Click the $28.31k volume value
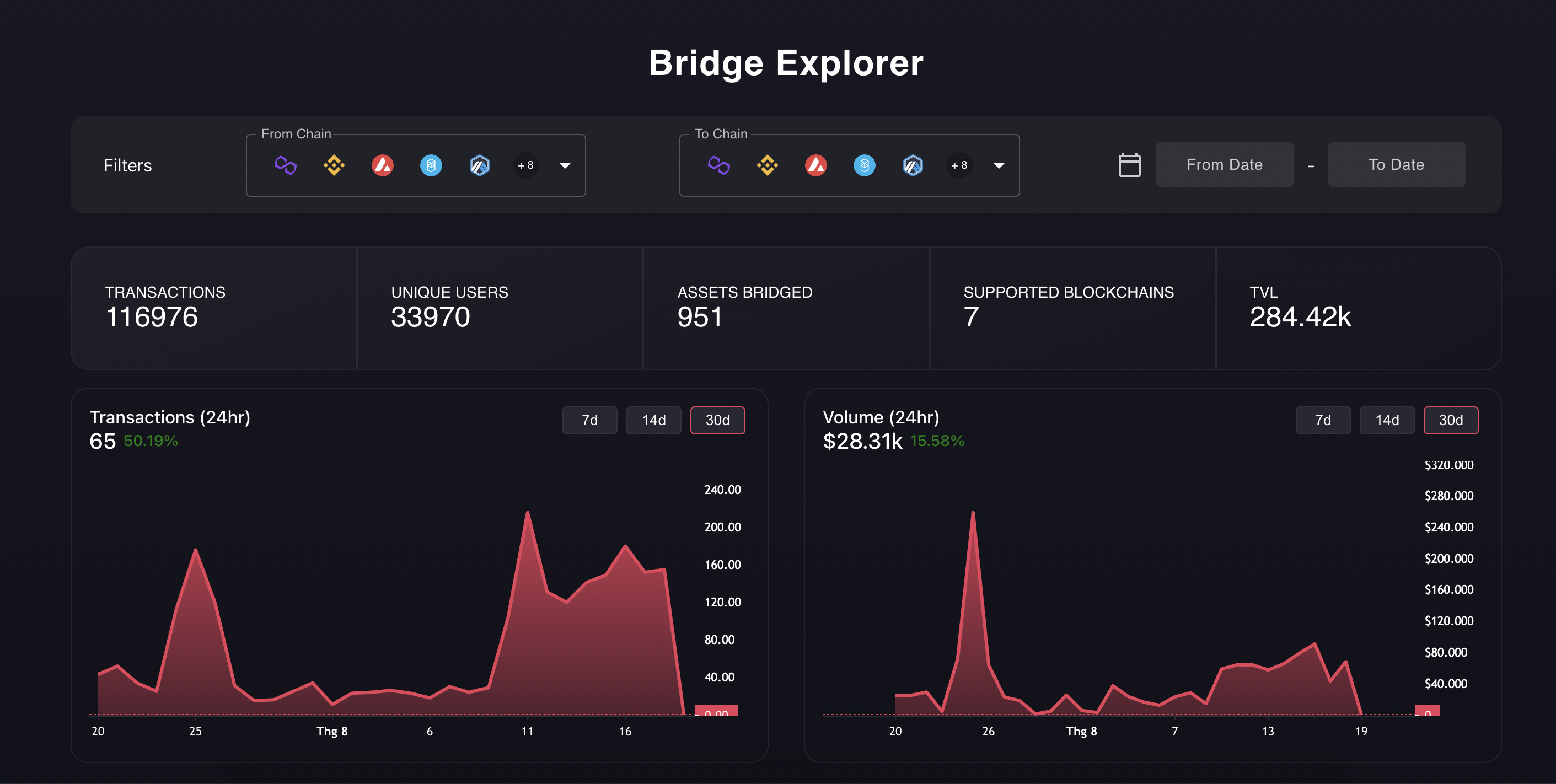 (862, 442)
